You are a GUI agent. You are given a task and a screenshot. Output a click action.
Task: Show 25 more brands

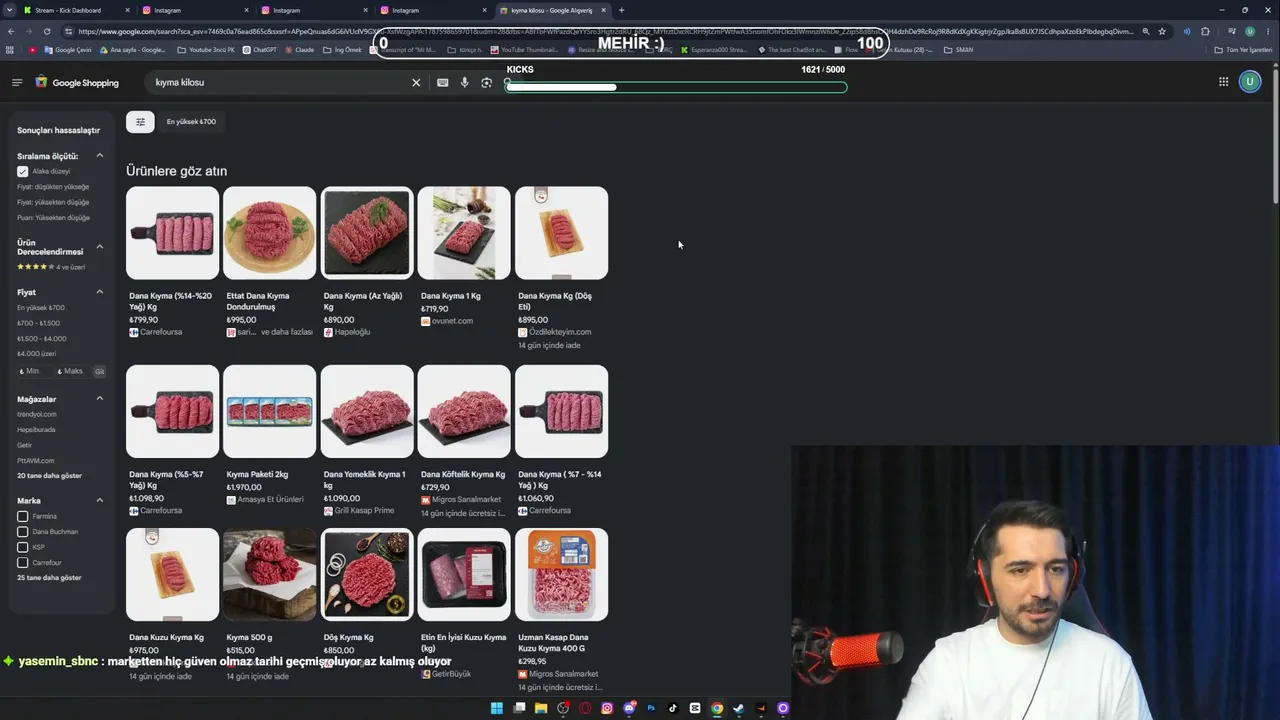point(49,578)
